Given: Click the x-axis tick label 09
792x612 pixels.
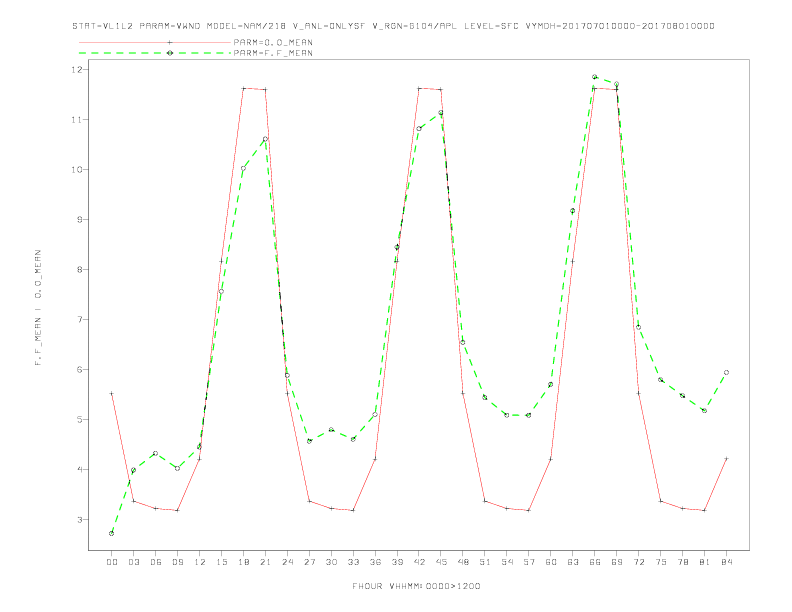Looking at the screenshot, I should coord(177,562).
